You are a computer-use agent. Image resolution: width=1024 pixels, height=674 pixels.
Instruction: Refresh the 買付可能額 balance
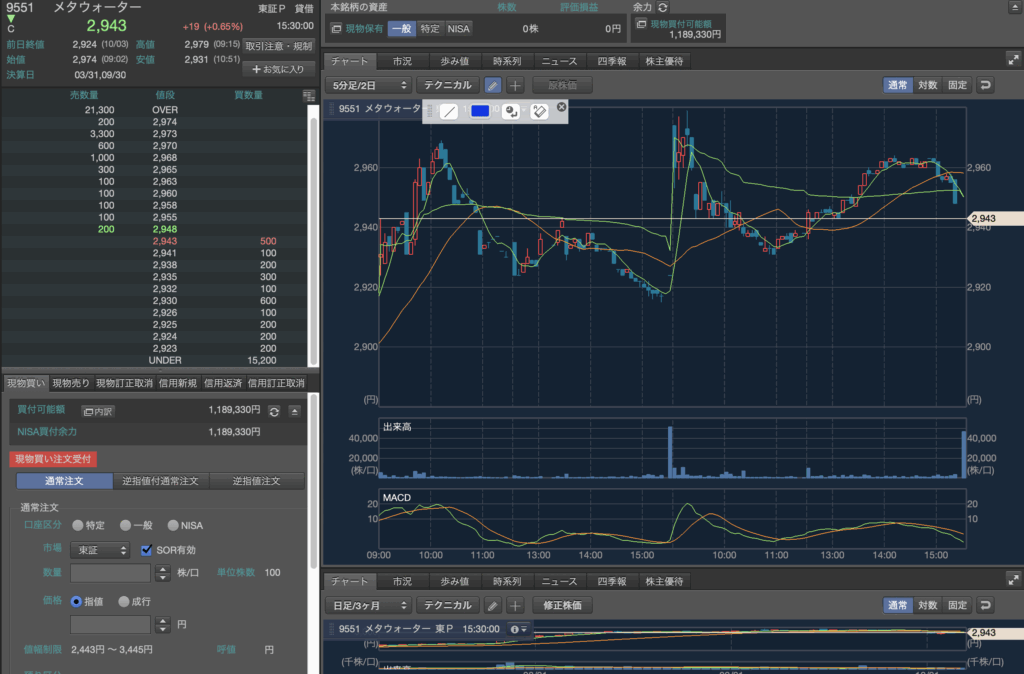pos(274,411)
